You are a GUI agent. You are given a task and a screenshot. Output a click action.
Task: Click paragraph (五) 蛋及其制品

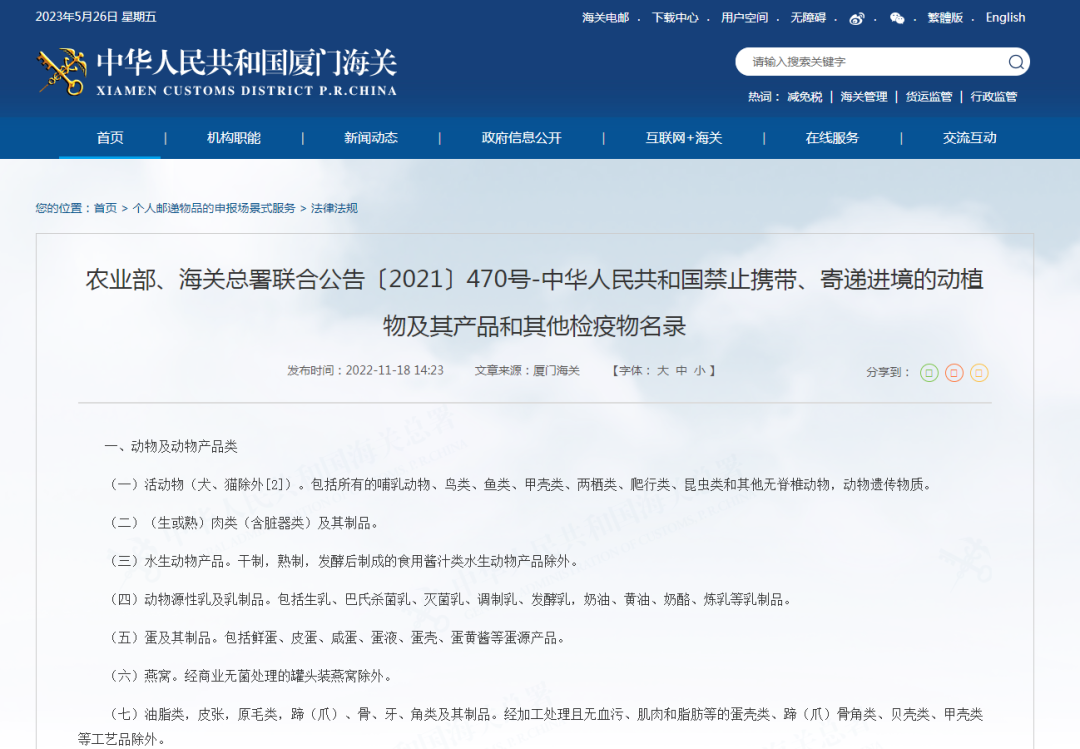337,638
